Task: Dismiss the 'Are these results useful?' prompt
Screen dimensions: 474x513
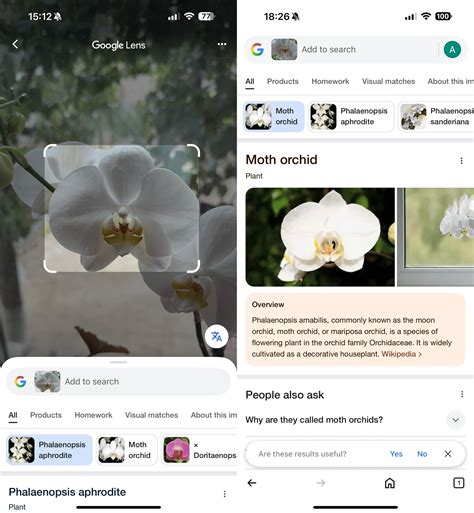Action: (448, 454)
